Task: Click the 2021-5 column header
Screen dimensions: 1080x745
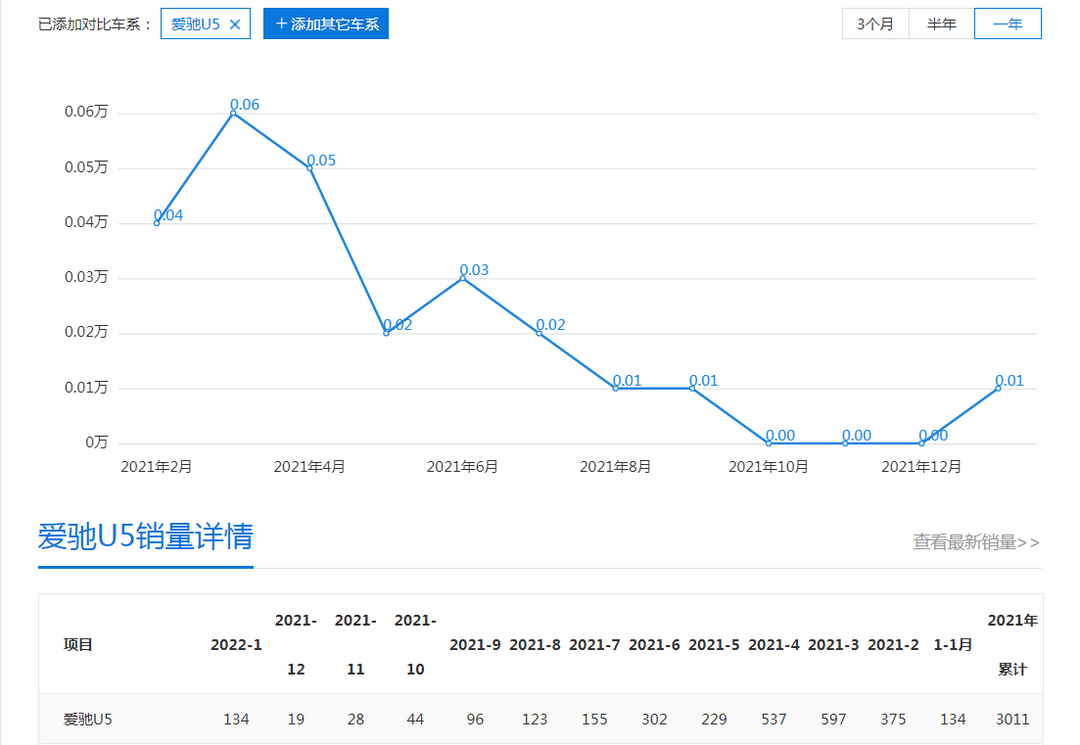Action: 714,644
